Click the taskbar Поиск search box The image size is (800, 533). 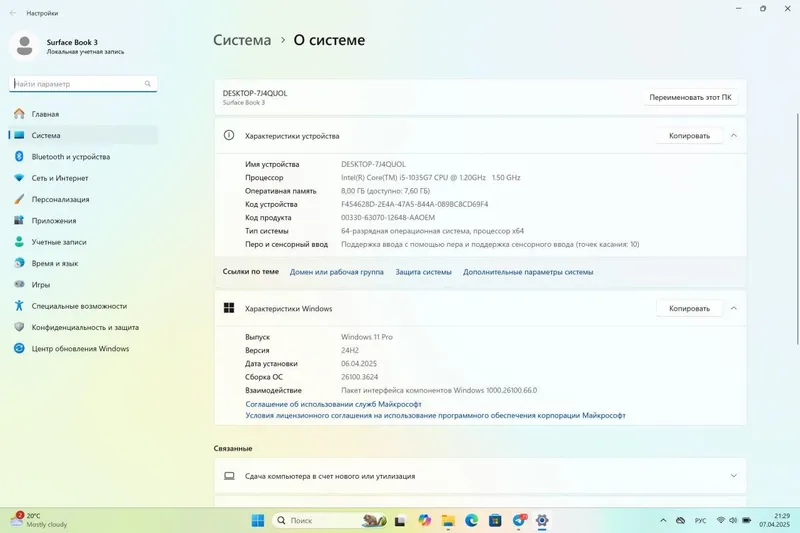(329, 520)
